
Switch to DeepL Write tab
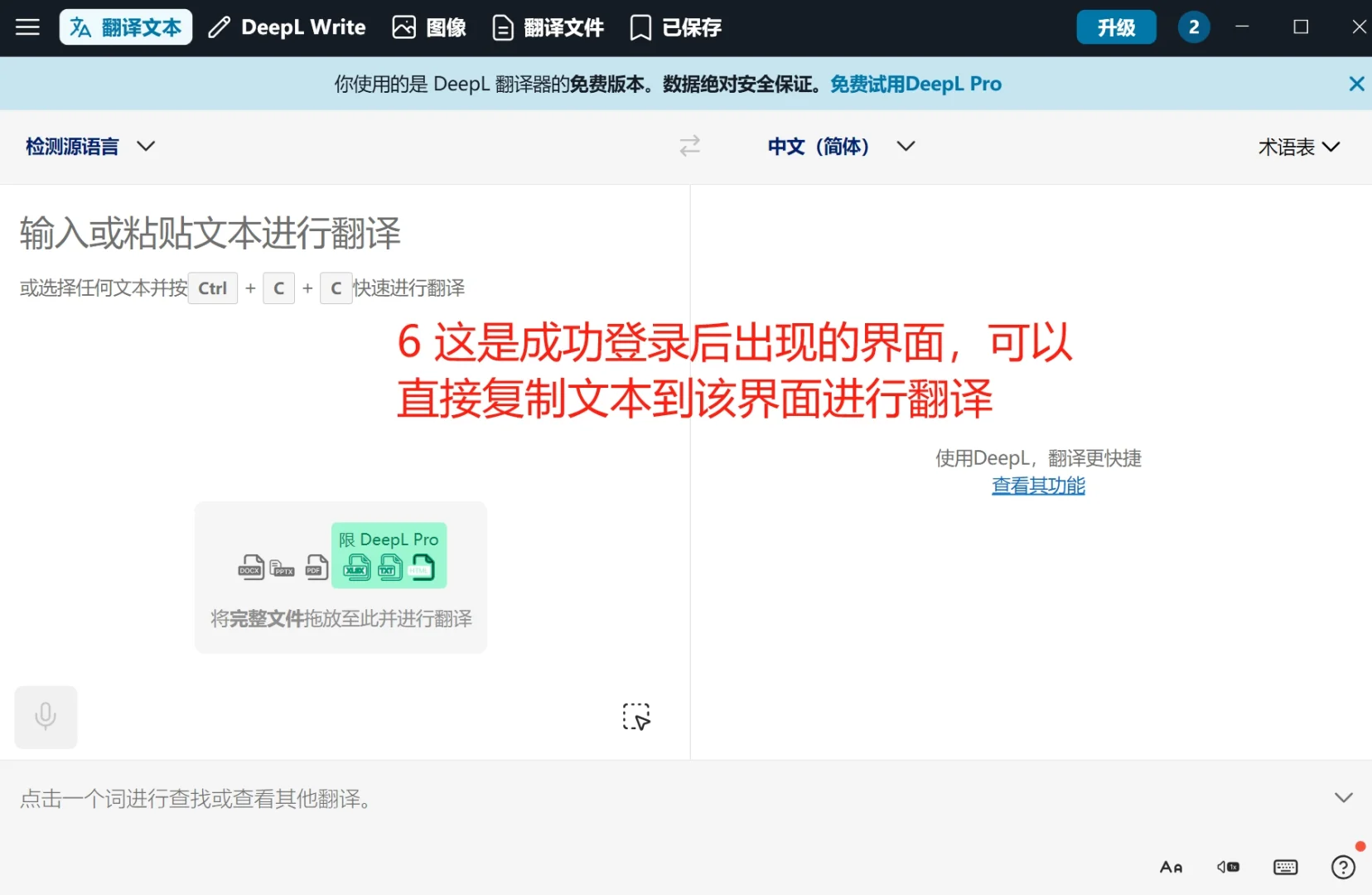point(287,27)
